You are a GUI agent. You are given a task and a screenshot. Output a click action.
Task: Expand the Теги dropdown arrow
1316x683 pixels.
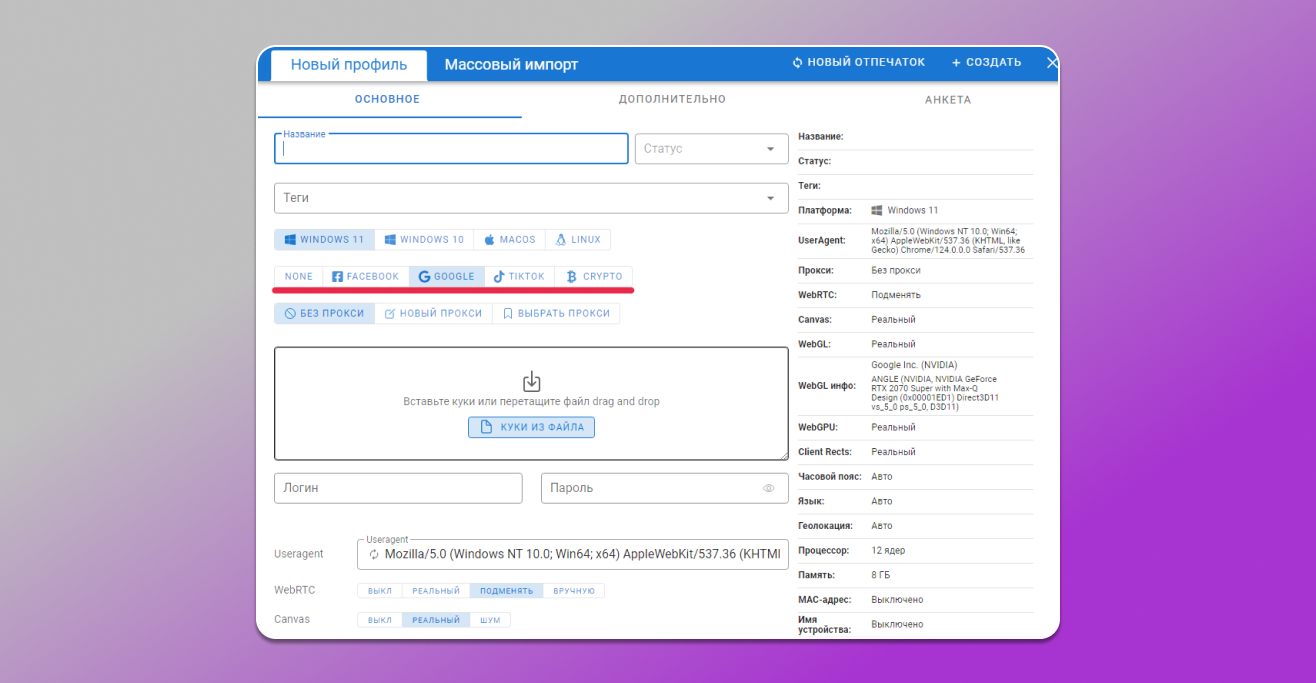pyautogui.click(x=770, y=198)
